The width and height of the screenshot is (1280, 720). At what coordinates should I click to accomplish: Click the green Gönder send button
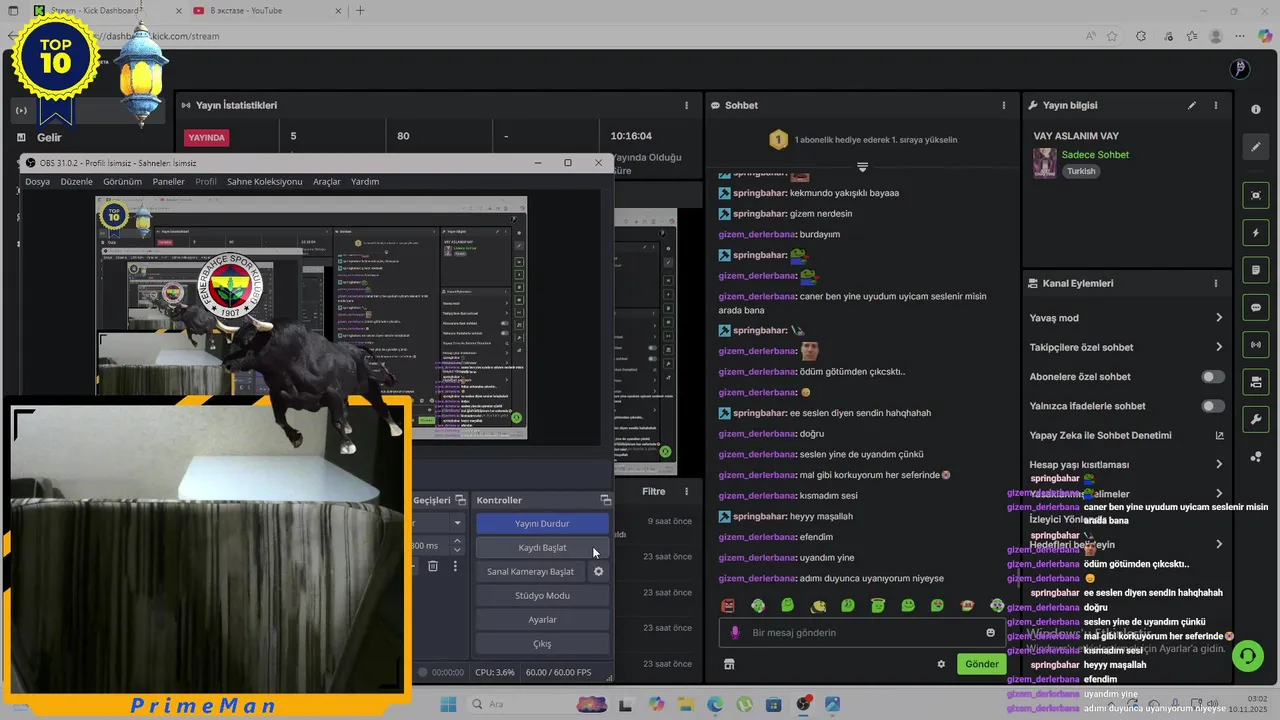[981, 664]
